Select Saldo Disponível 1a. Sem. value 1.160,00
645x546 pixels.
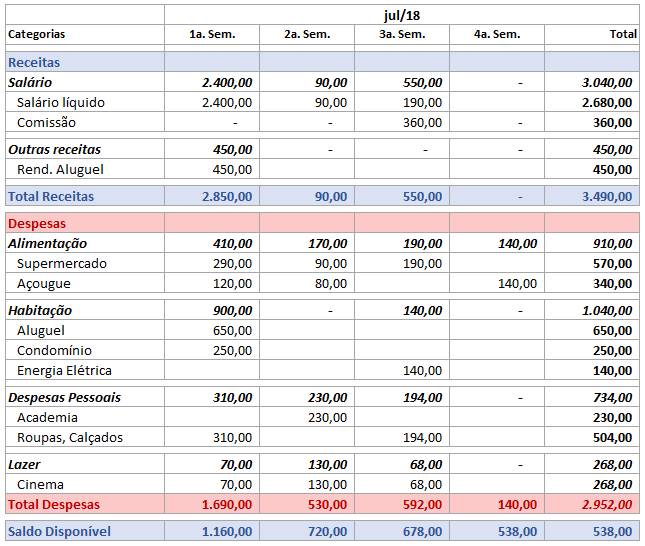tap(227, 531)
